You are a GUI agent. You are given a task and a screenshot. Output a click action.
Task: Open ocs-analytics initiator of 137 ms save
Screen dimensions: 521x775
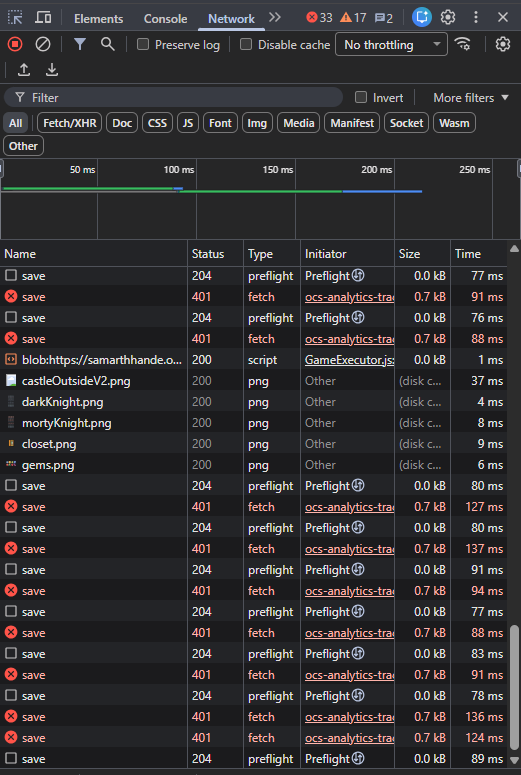[349, 549]
